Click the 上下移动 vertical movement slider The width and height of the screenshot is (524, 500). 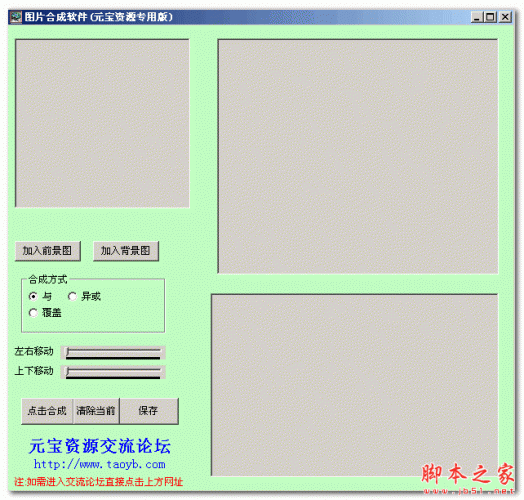coord(113,372)
